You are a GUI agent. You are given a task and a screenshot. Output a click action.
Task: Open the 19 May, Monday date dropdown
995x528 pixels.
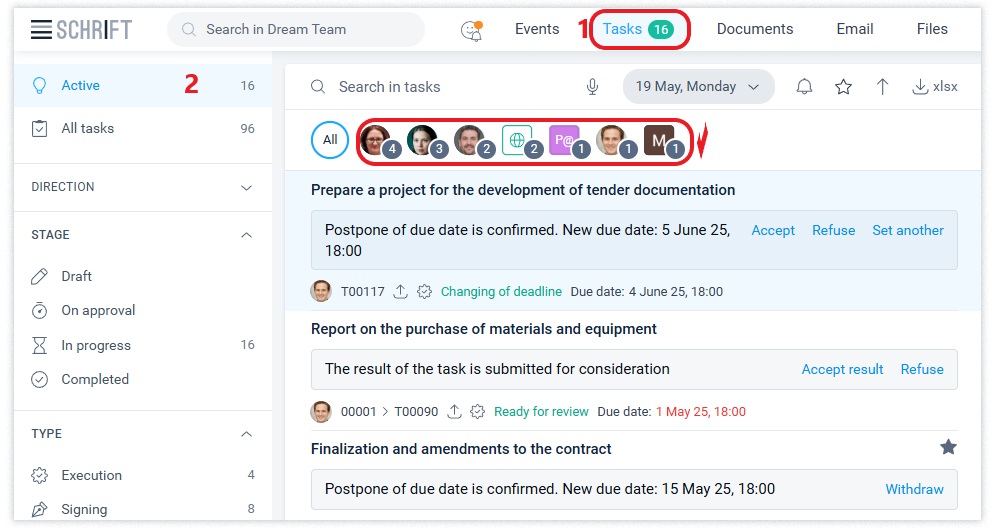pos(698,87)
